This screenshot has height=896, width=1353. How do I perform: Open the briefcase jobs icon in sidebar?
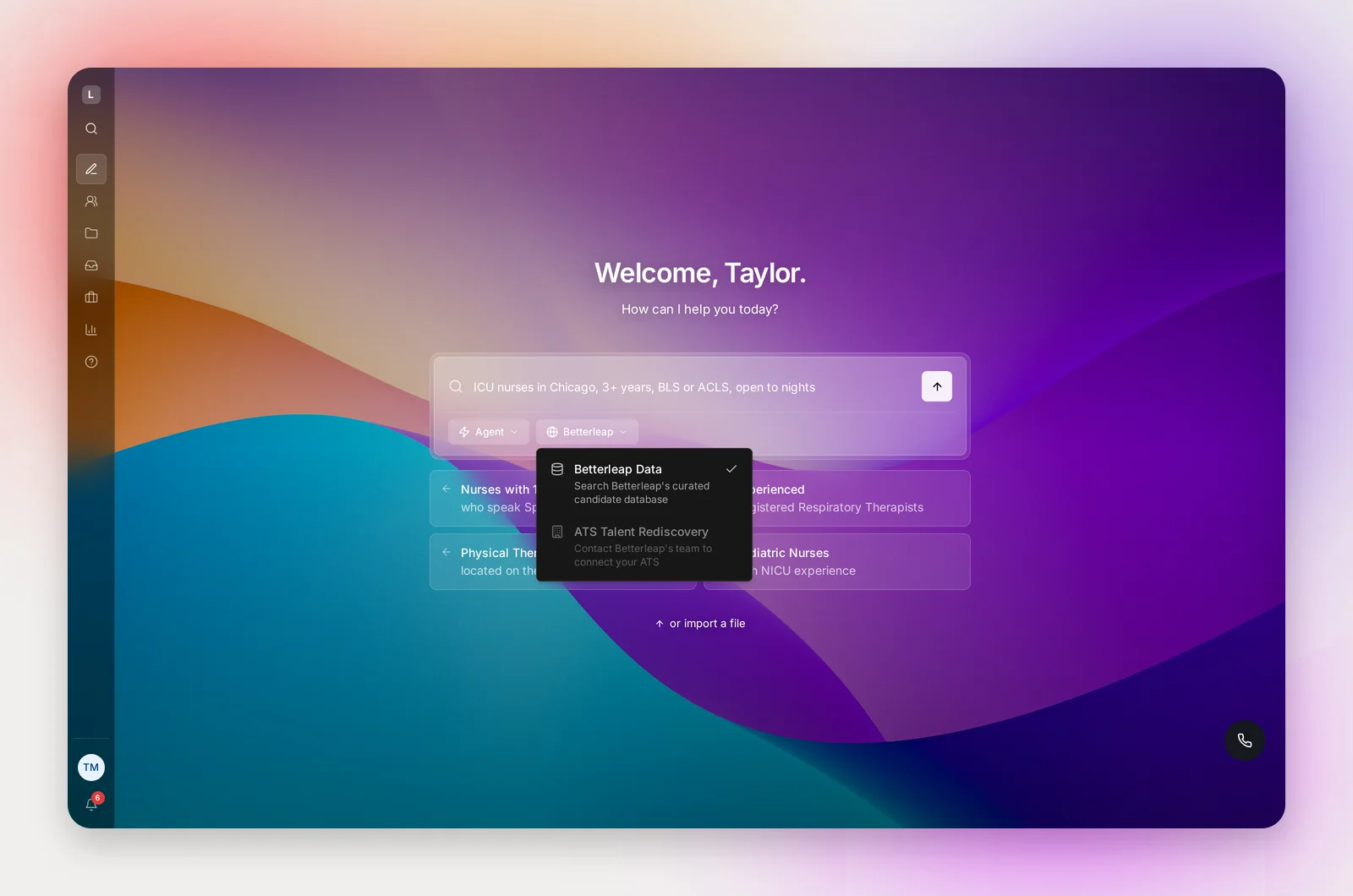pos(91,298)
